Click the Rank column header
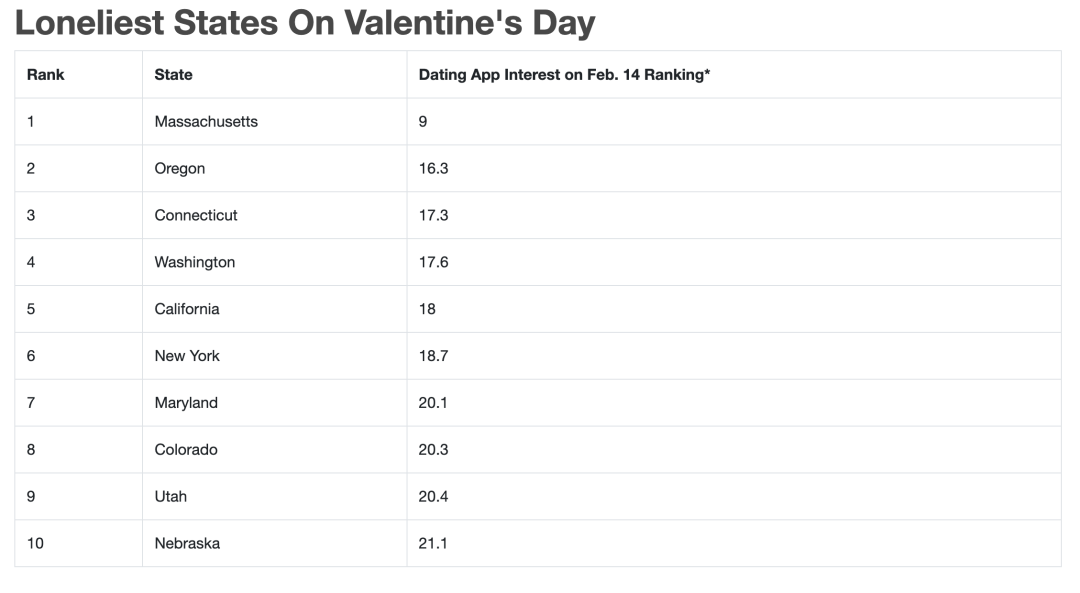Screen dimensions: 1080x593 [x=45, y=74]
